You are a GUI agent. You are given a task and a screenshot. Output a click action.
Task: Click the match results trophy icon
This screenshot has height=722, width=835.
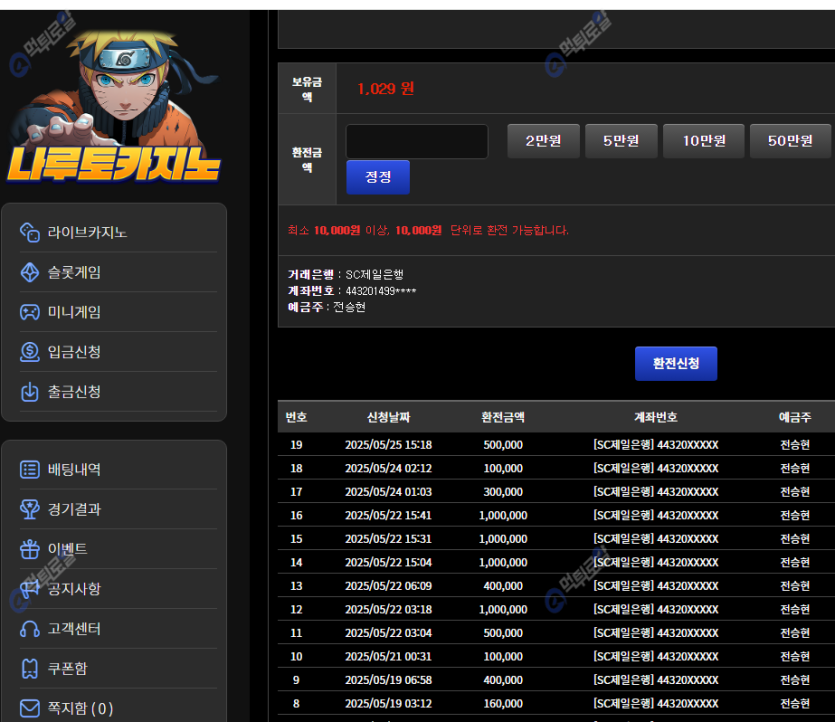[x=30, y=509]
